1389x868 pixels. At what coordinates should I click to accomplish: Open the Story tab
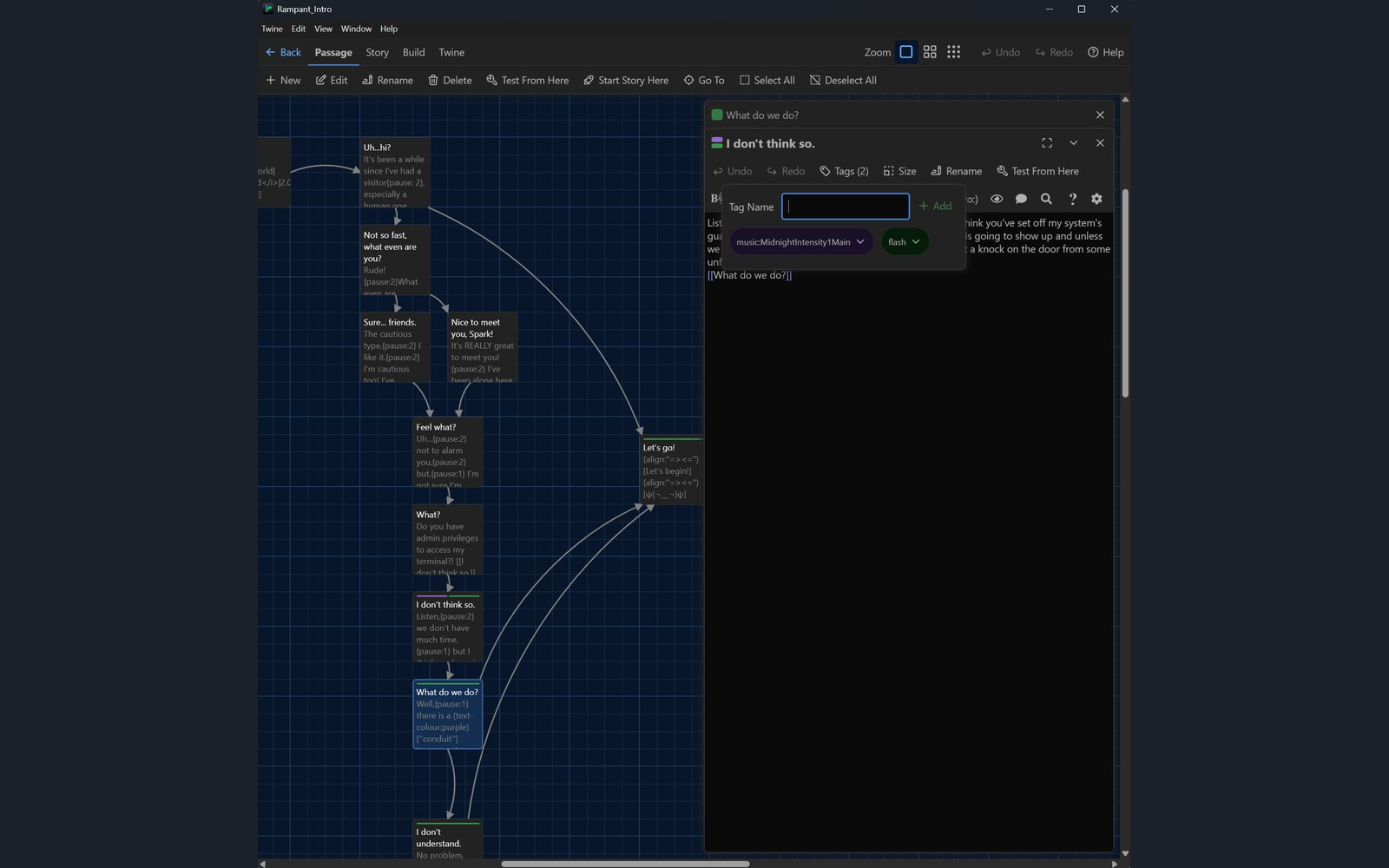pos(377,52)
